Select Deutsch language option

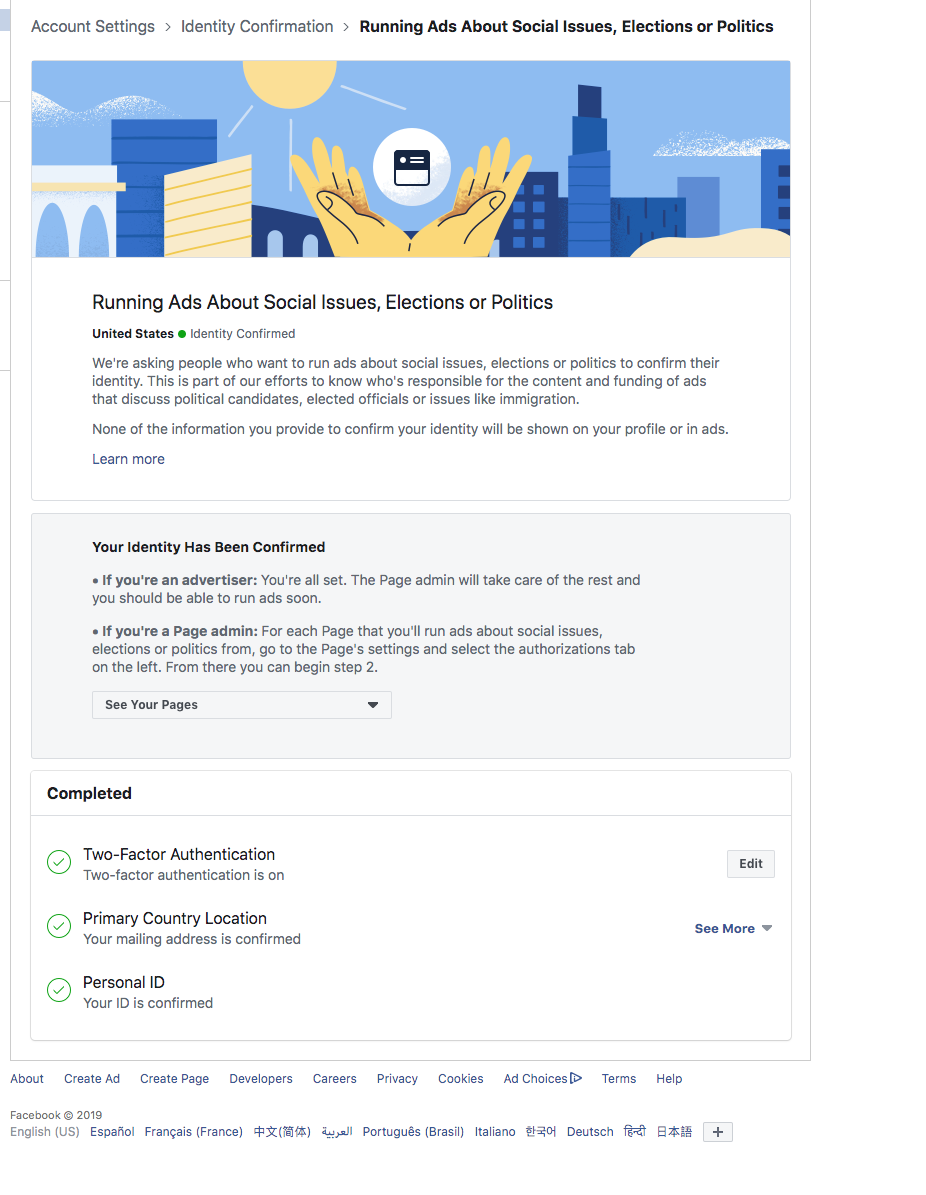[x=590, y=1132]
